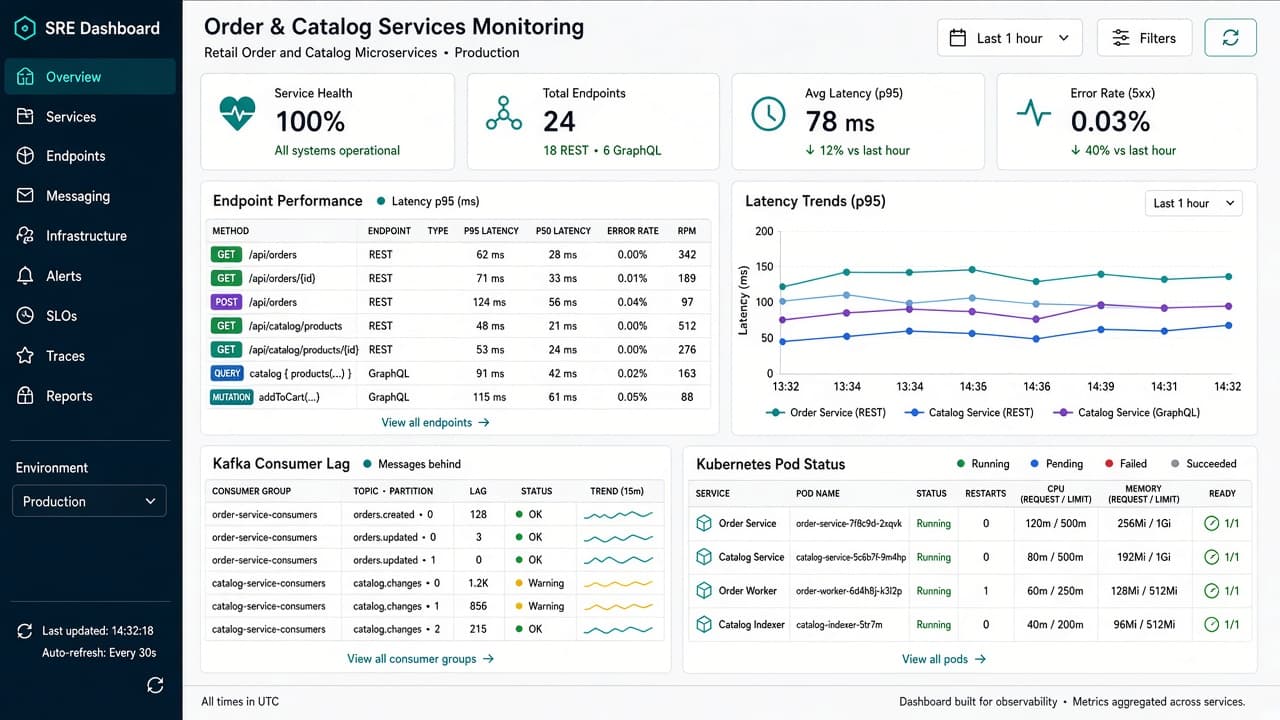Click the Messaging envelope icon
The width and height of the screenshot is (1280, 720).
coord(26,196)
